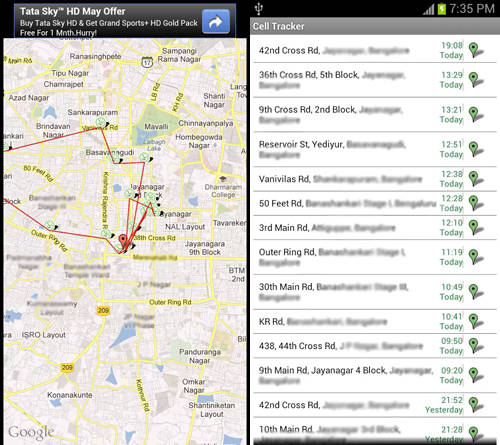Tap map pin icon for 19:08 entry

click(x=476, y=50)
